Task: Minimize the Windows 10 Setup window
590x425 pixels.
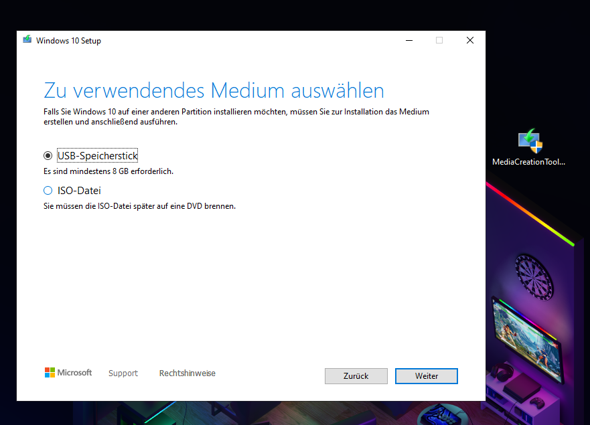Action: point(409,40)
